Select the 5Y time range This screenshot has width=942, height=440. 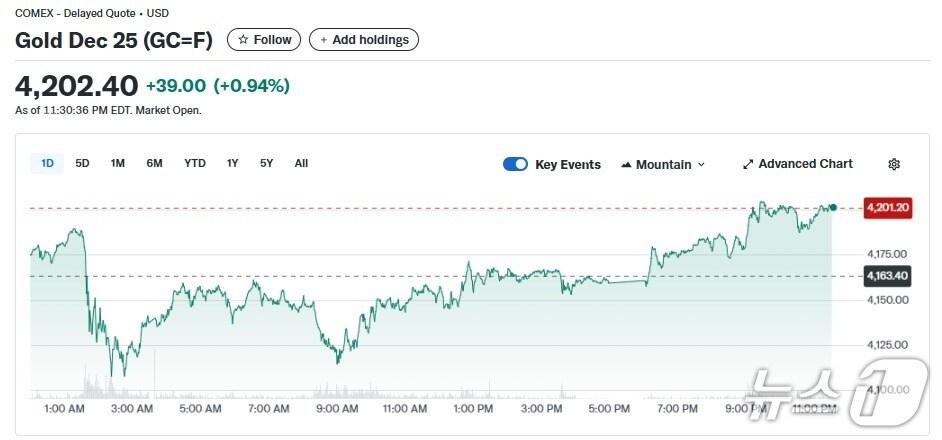tap(266, 163)
